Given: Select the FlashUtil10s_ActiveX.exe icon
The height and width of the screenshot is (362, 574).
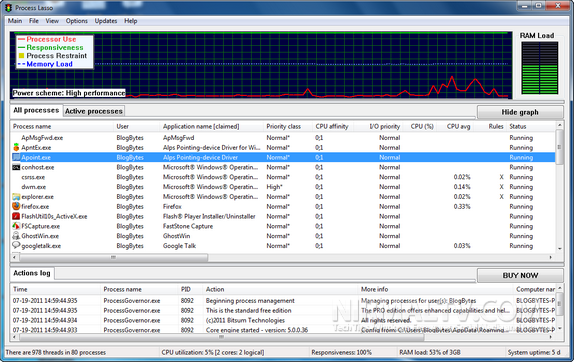Looking at the screenshot, I should point(16,216).
